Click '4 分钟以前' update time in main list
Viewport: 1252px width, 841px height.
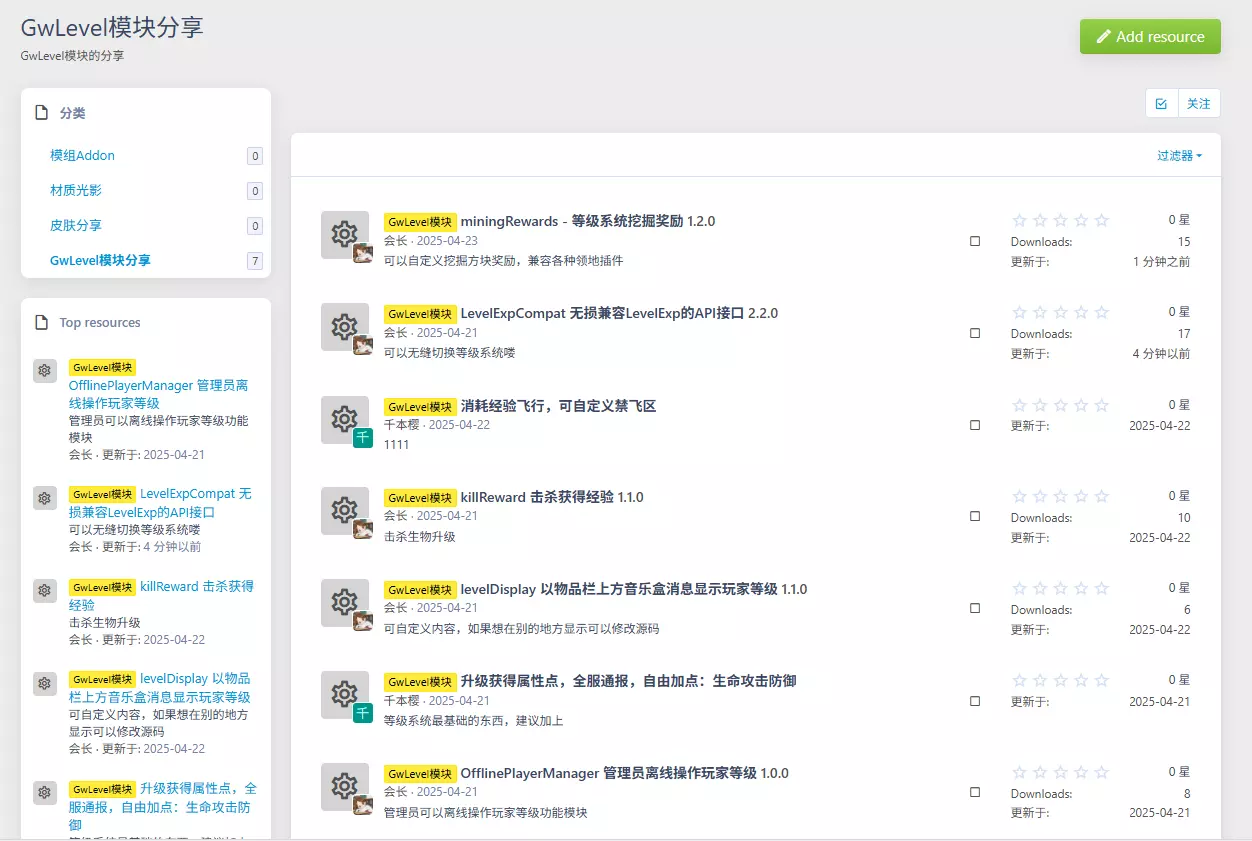pos(1161,354)
